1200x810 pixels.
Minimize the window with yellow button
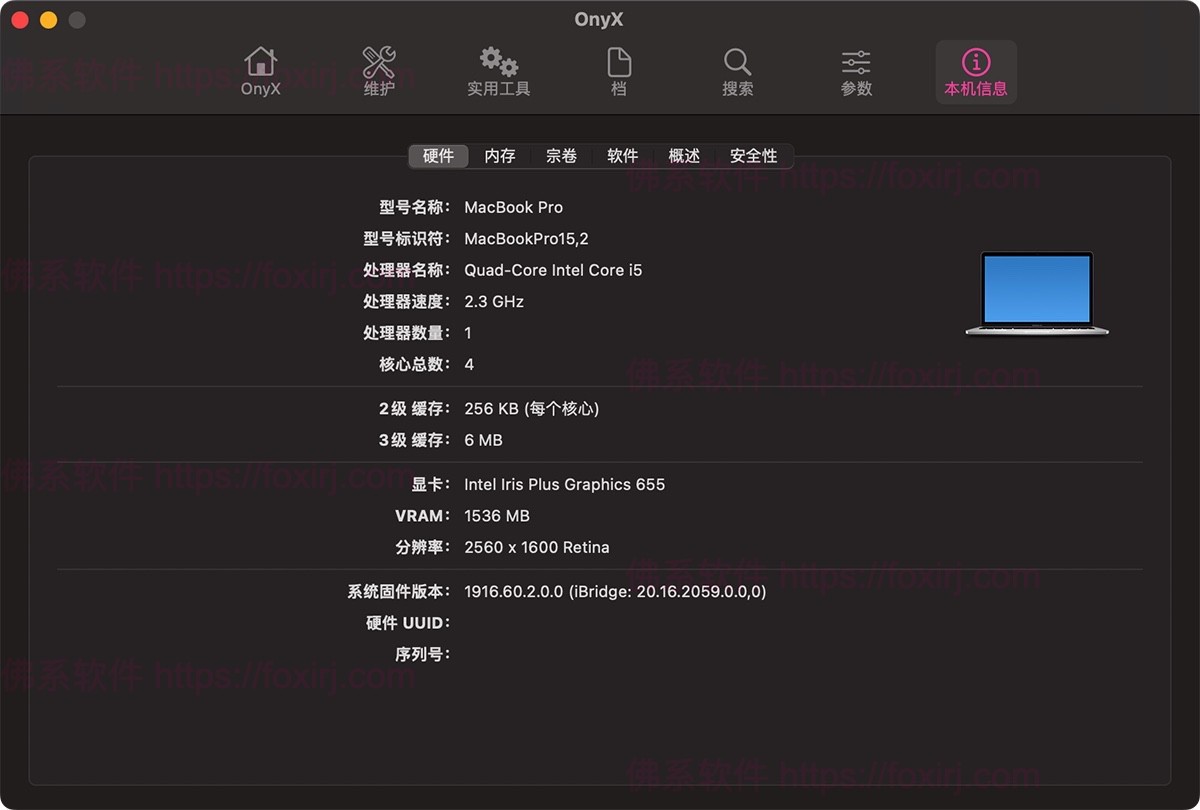pos(48,20)
